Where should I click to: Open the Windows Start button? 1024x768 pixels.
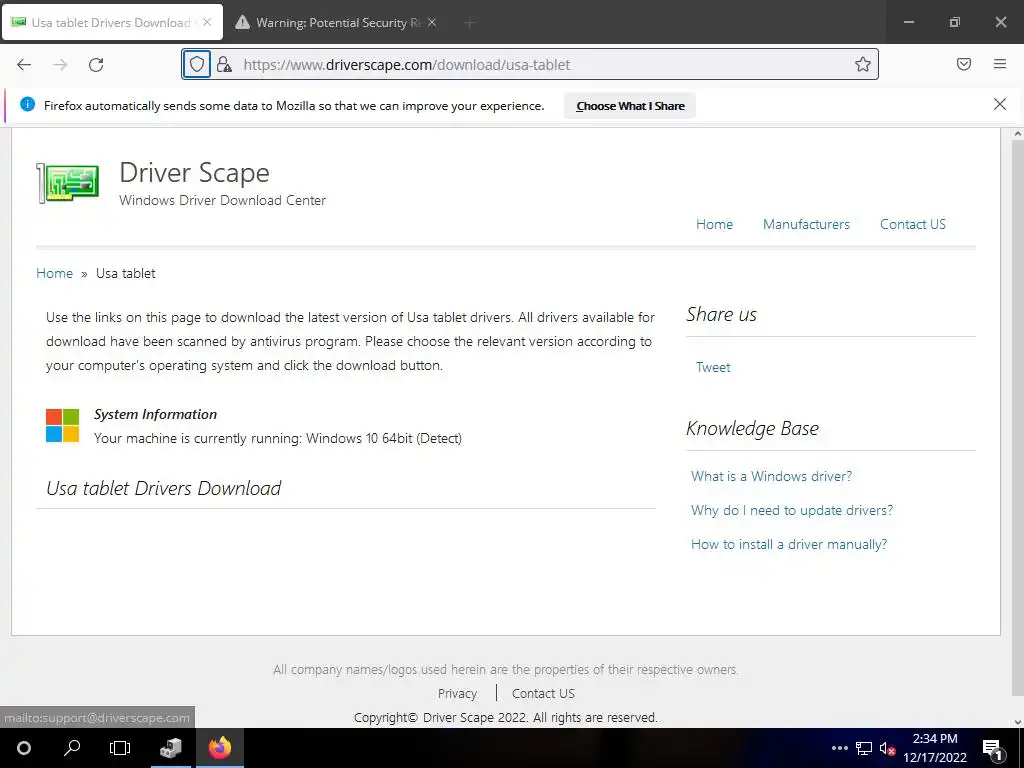tap(24, 748)
